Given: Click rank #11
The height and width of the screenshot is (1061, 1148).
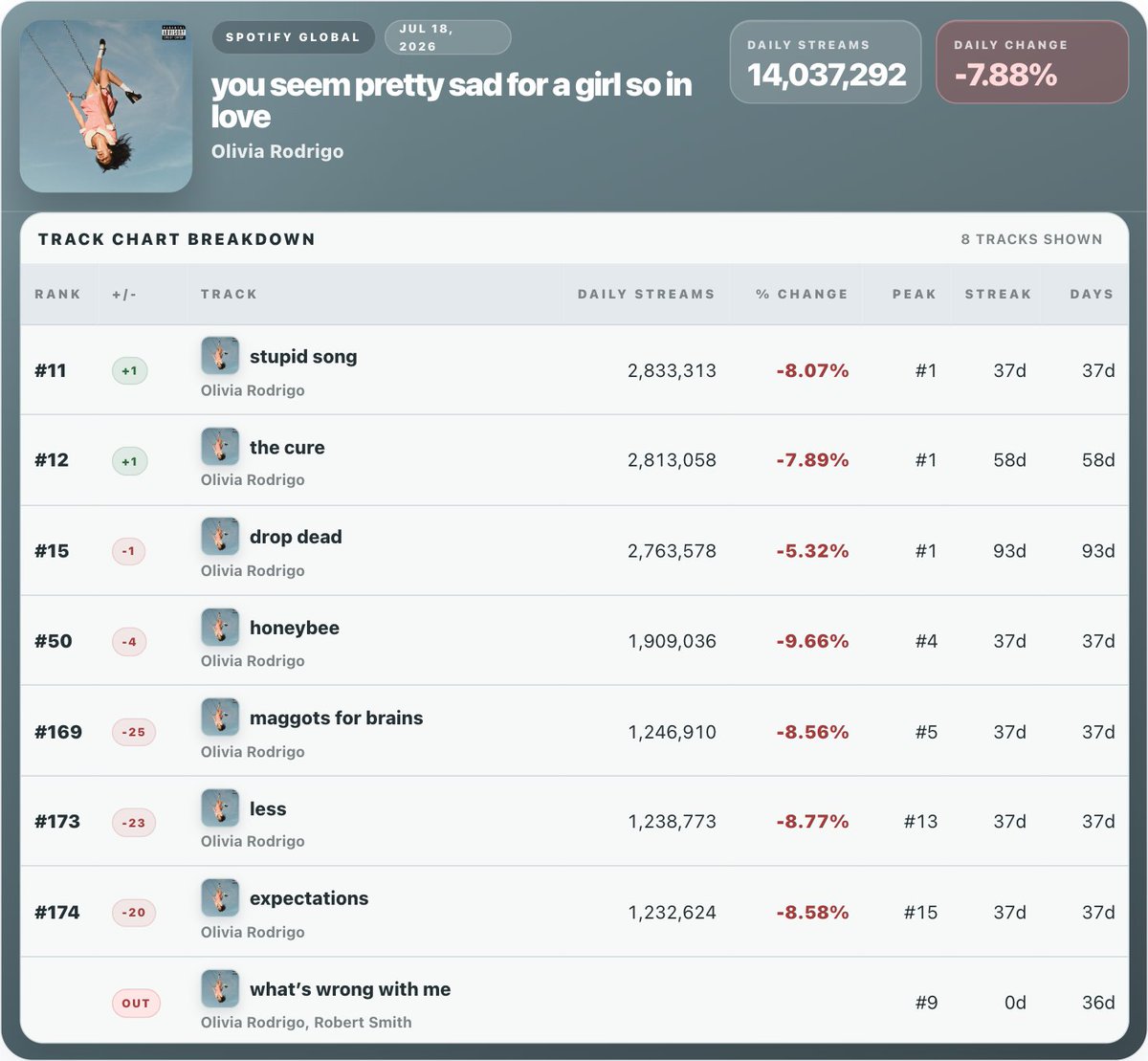Looking at the screenshot, I should [51, 370].
